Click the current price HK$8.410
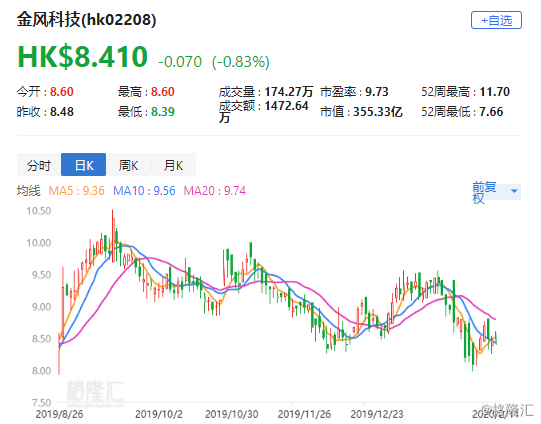The image size is (541, 424). [83, 57]
